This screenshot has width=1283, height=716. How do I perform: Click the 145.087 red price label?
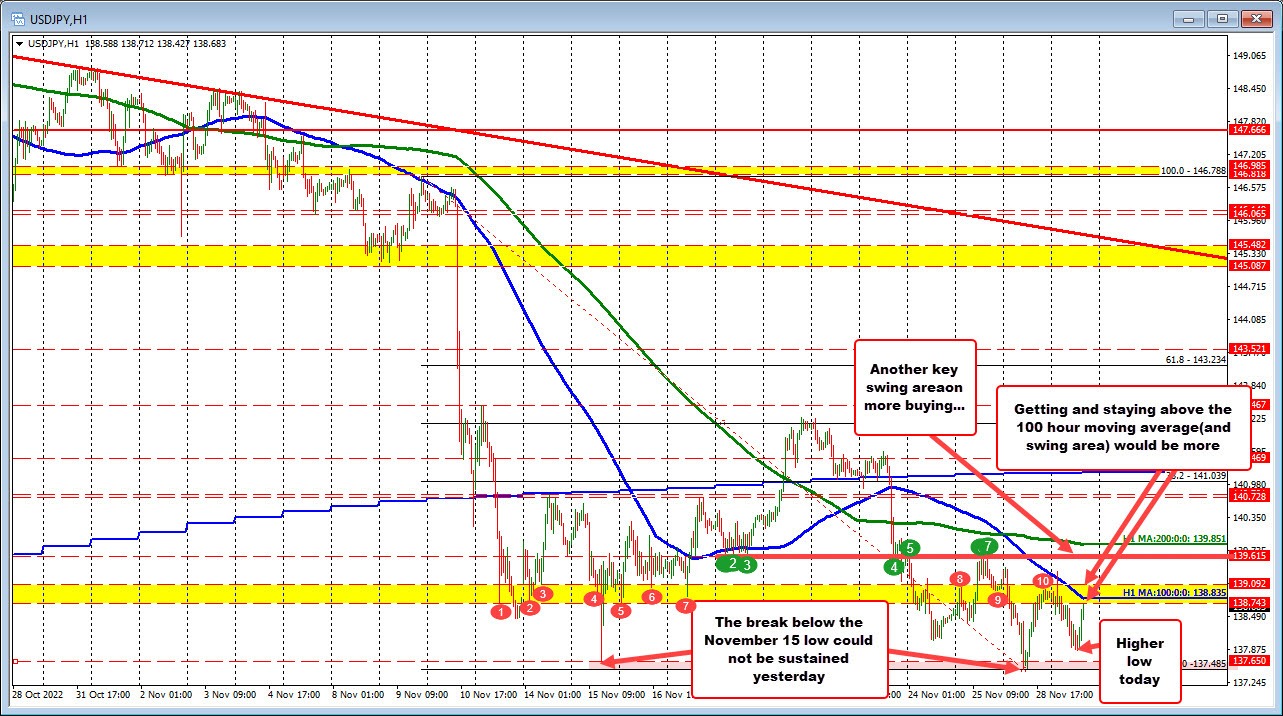pyautogui.click(x=1251, y=266)
